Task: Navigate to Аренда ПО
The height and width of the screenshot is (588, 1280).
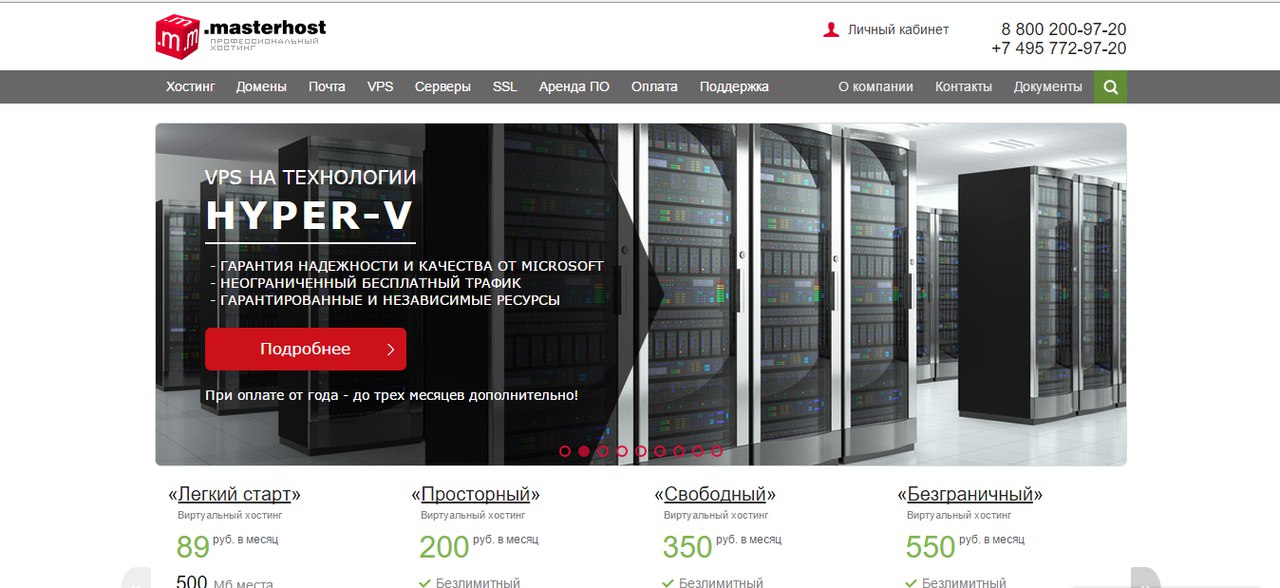Action: 574,87
